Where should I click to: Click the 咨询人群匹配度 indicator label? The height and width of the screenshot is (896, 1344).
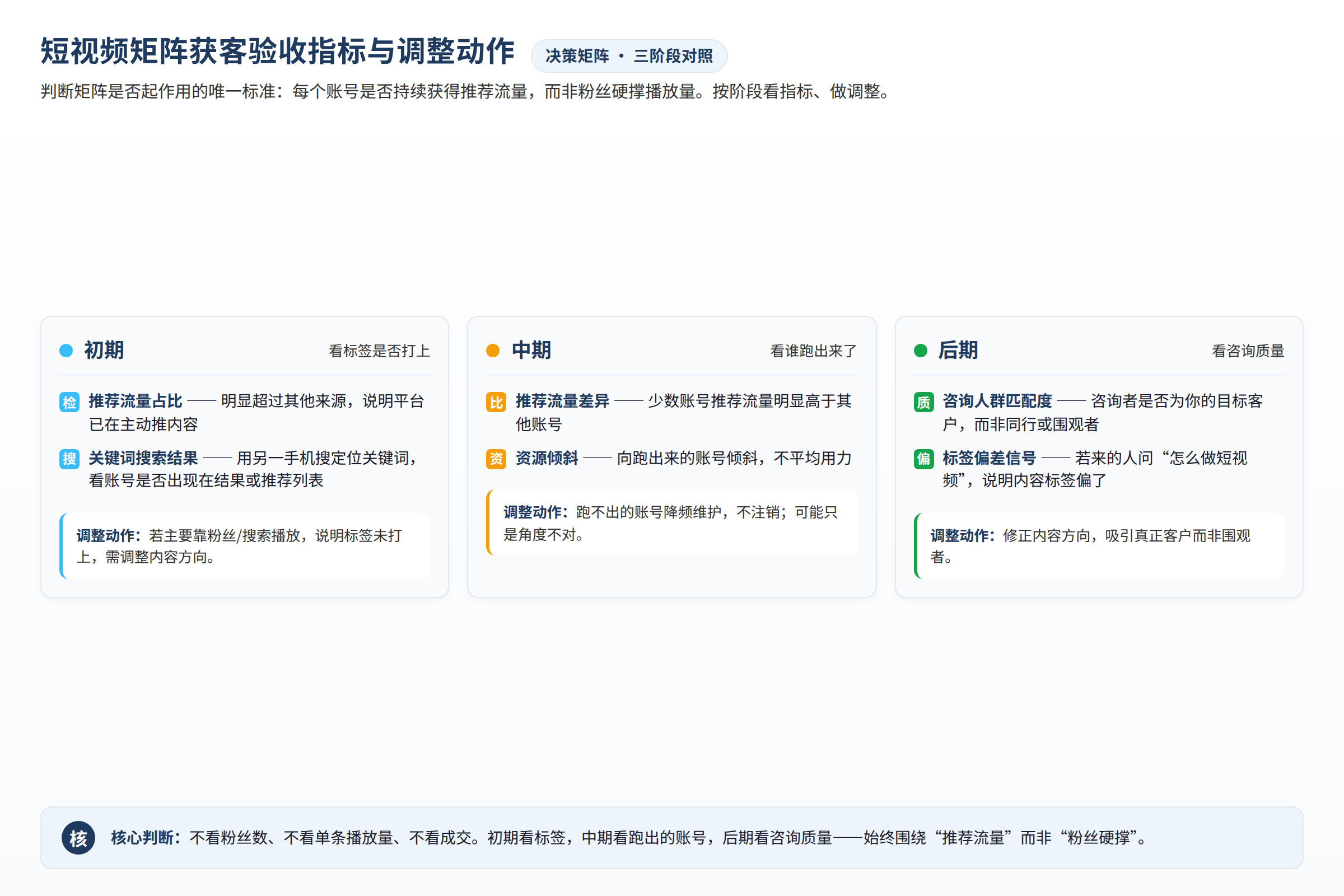pos(997,401)
